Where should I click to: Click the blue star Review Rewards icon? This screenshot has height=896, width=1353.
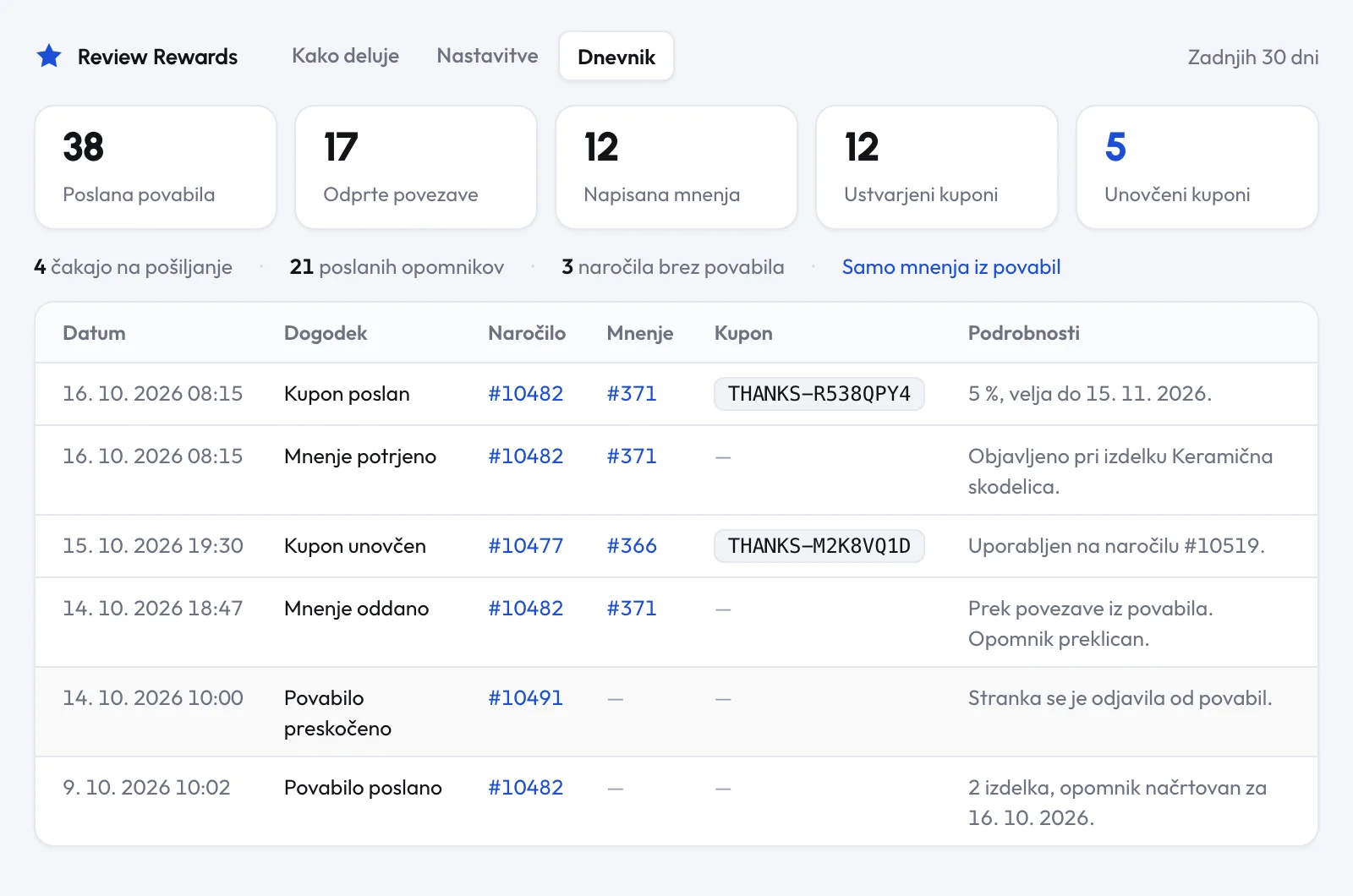tap(49, 57)
